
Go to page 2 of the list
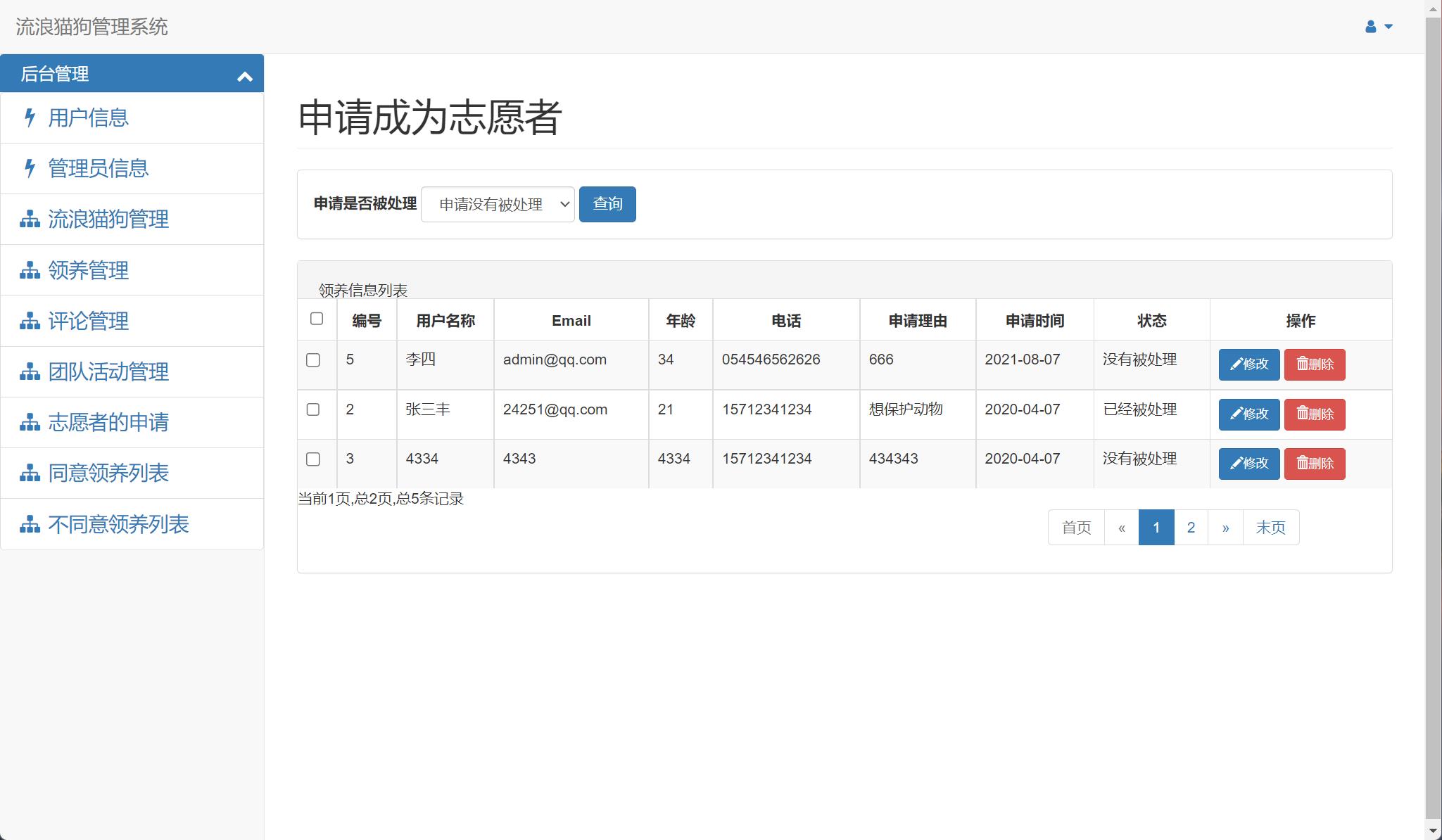1191,527
